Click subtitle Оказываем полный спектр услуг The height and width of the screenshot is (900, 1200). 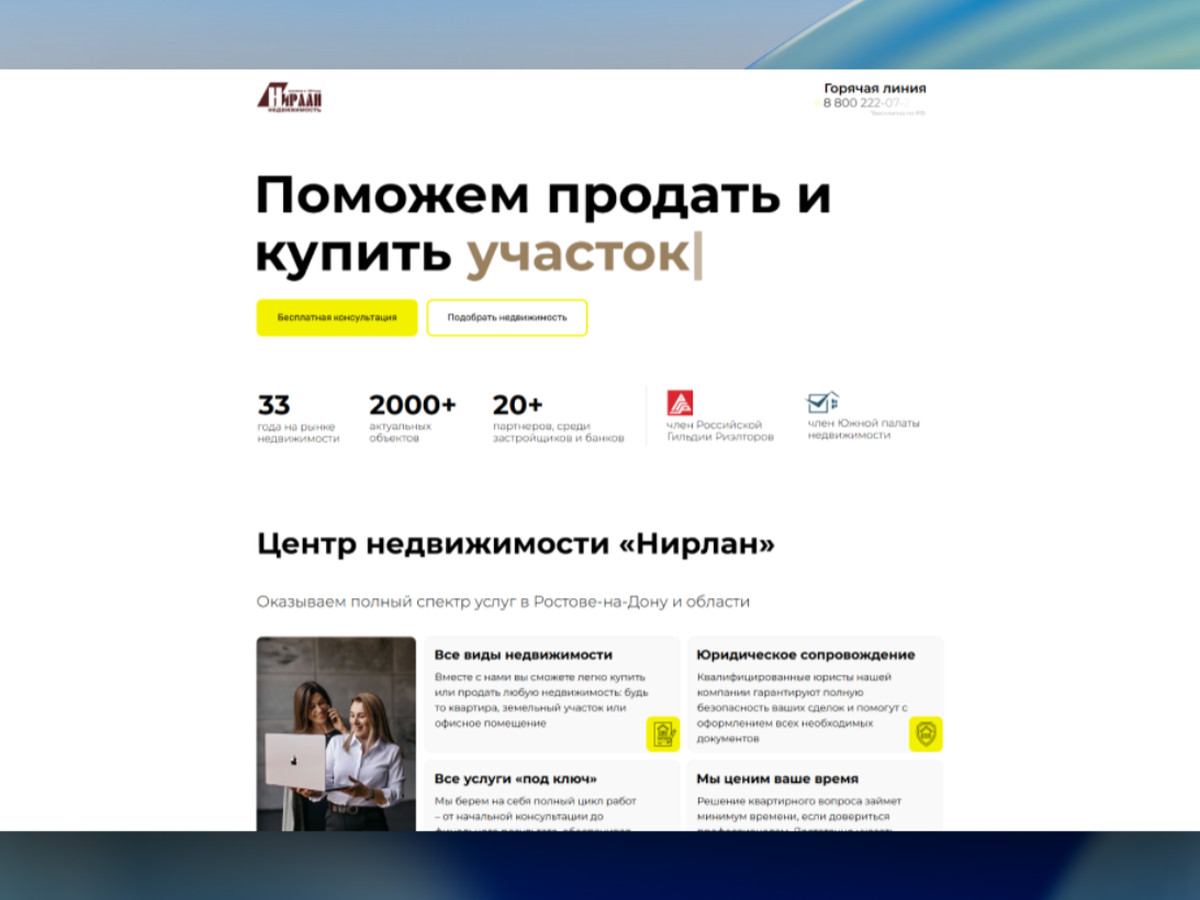pos(503,602)
